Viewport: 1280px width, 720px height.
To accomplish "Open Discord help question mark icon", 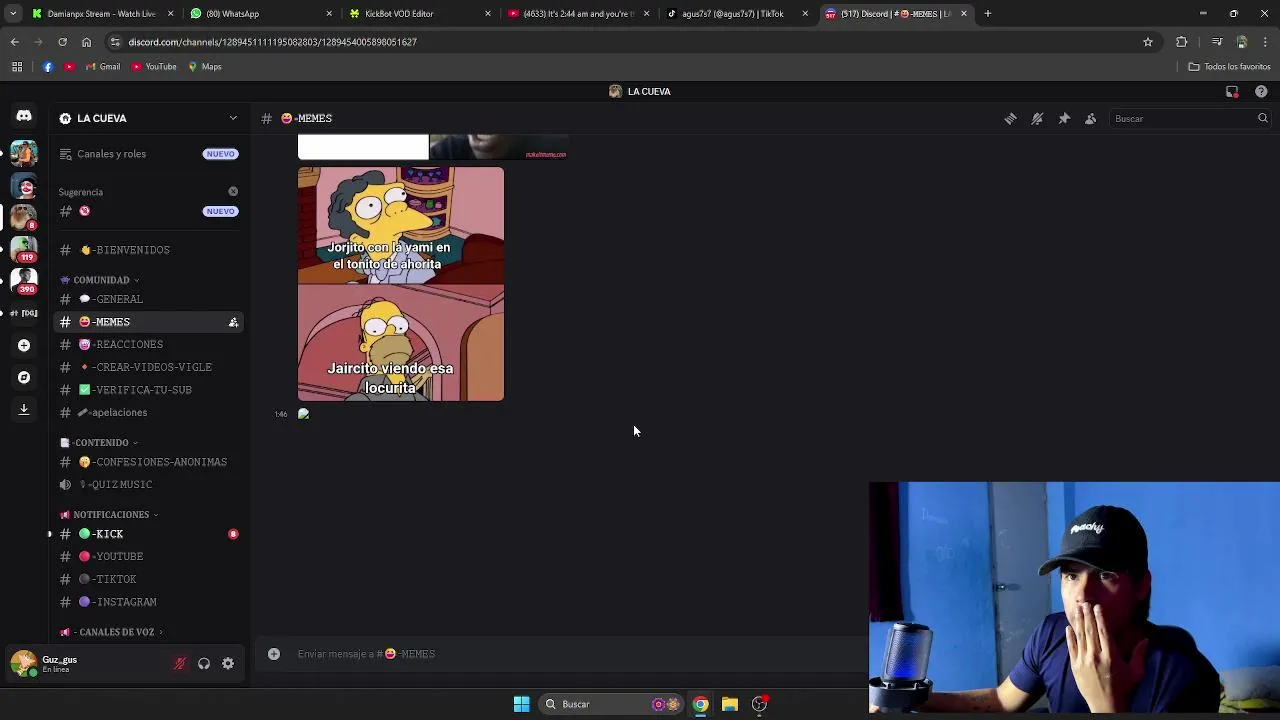I will (x=1261, y=91).
